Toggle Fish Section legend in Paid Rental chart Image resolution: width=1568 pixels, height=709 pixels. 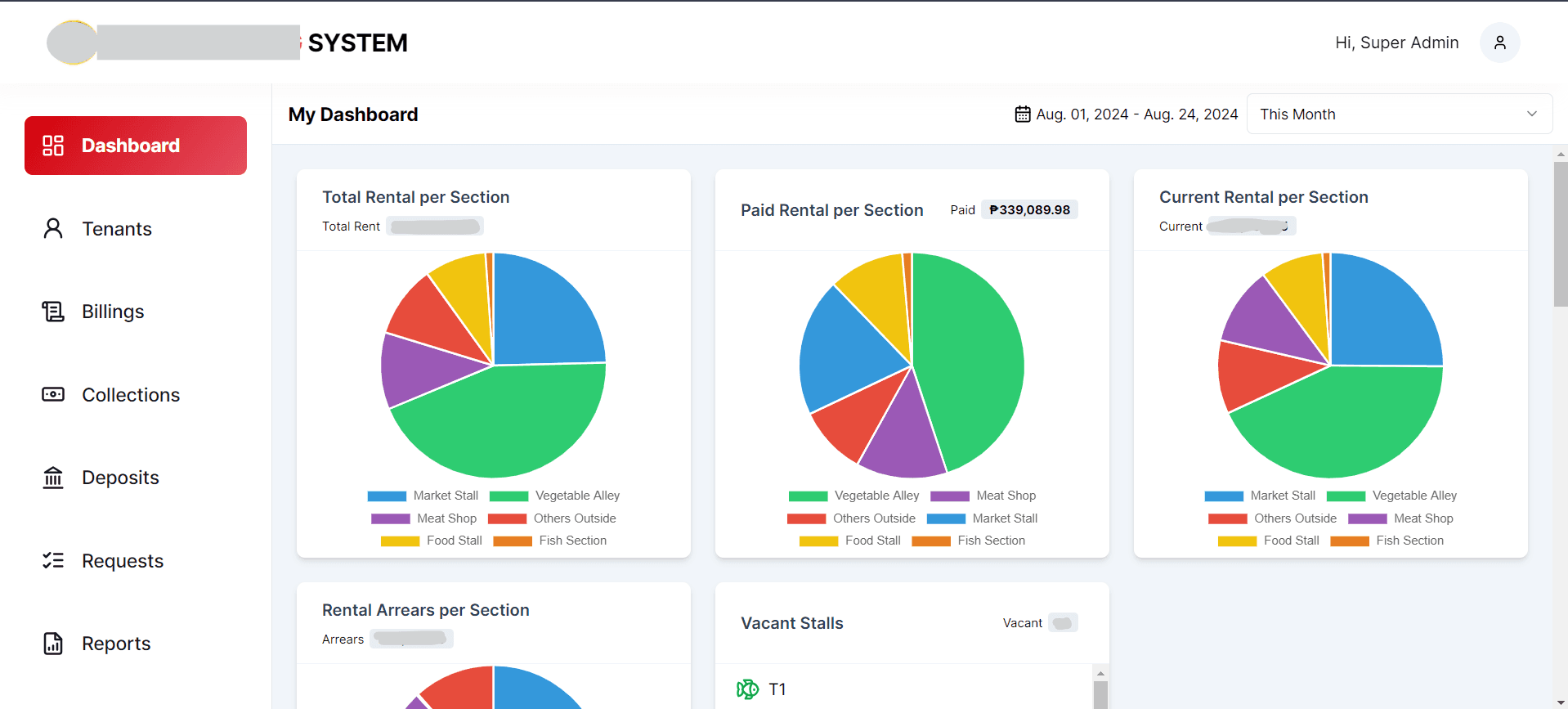[969, 541]
